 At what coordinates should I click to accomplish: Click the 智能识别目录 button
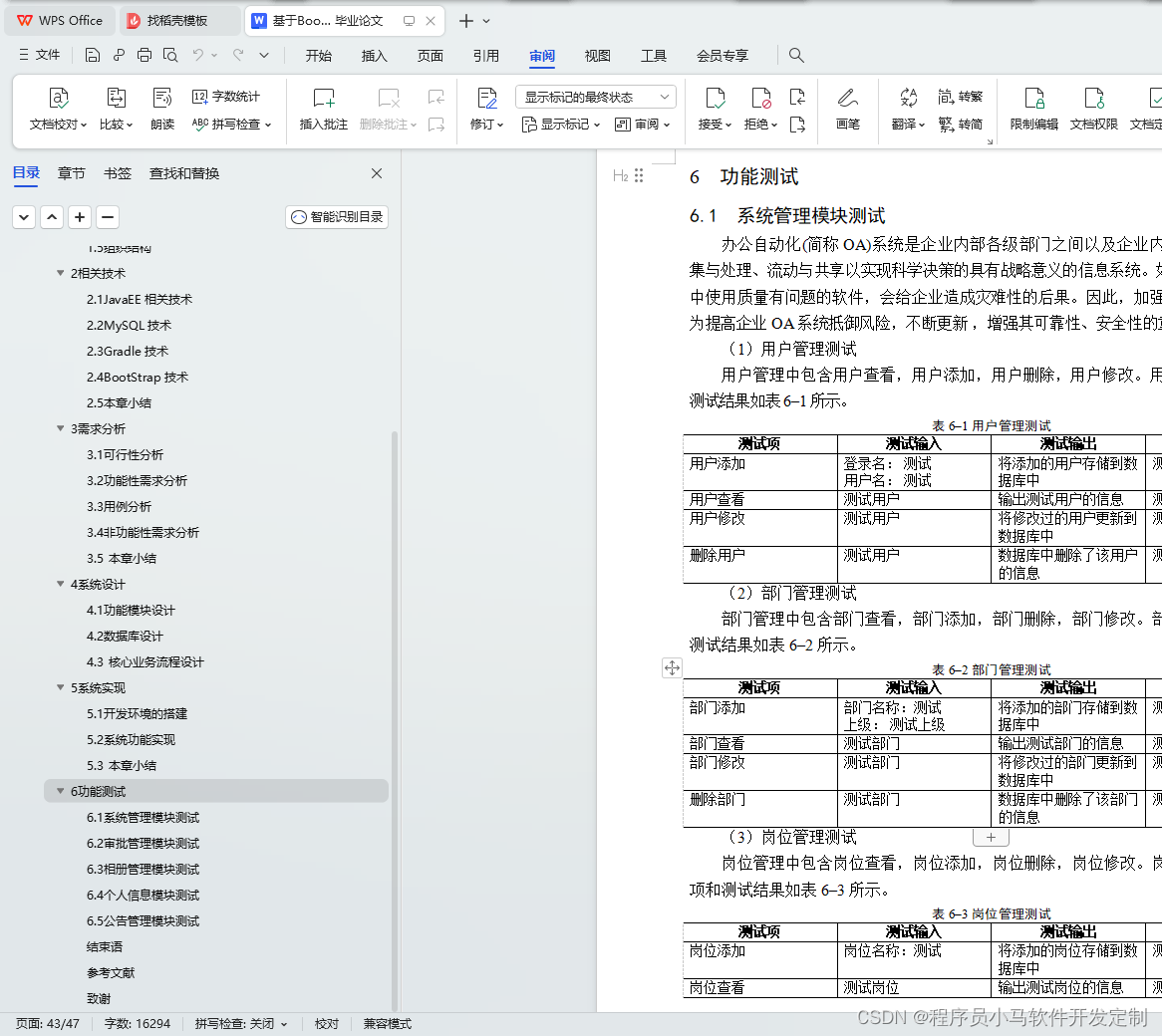coord(336,216)
